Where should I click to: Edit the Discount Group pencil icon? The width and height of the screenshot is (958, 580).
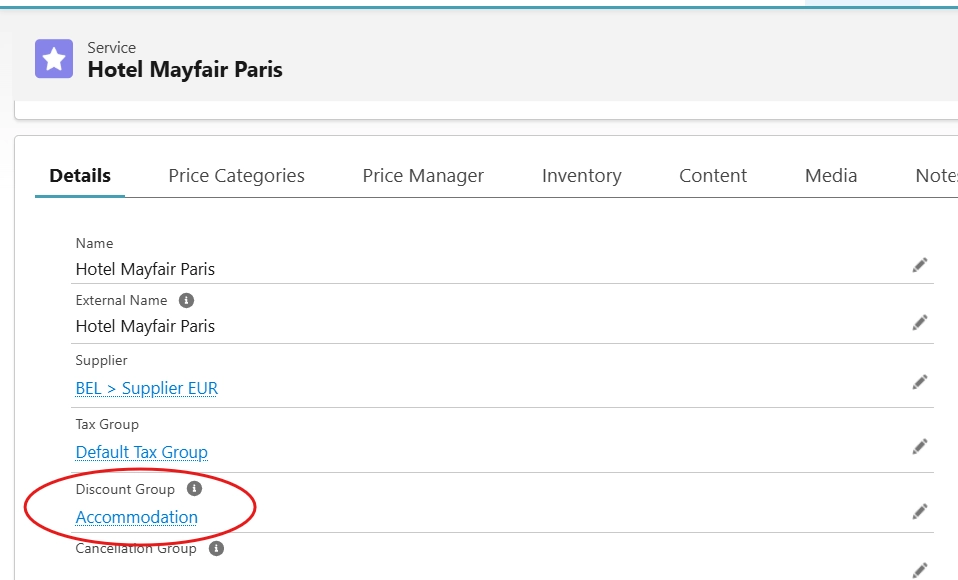[x=920, y=511]
